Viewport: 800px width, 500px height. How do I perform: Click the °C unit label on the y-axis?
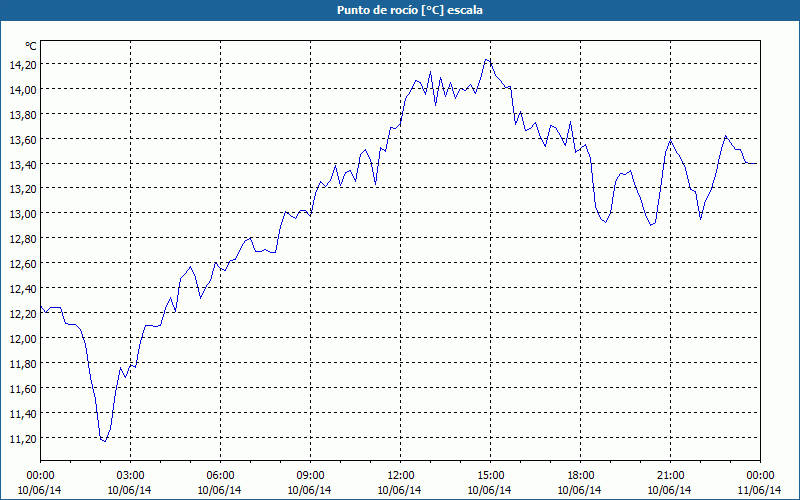(31, 46)
